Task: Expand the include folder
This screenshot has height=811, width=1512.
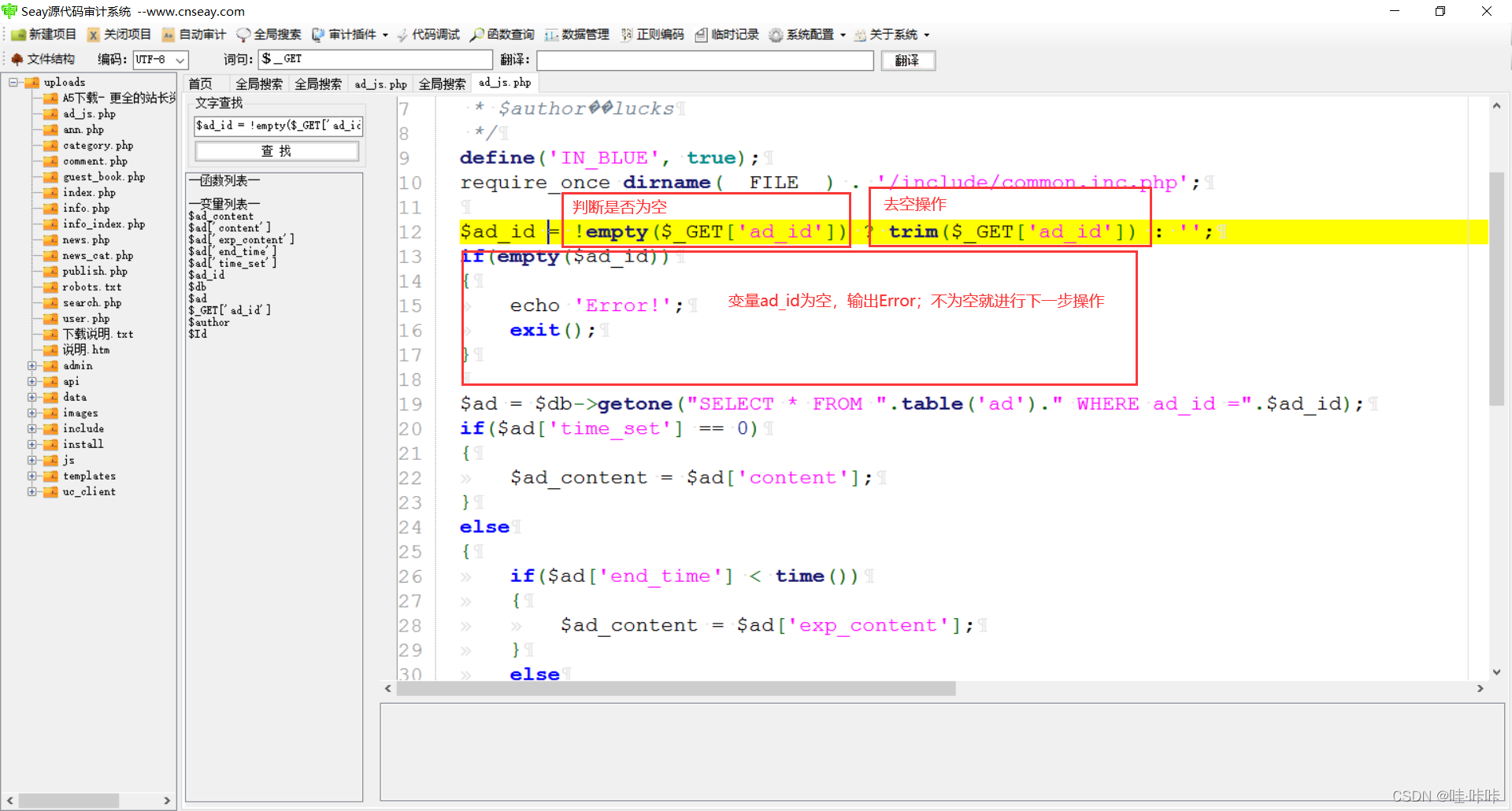Action: click(x=32, y=429)
